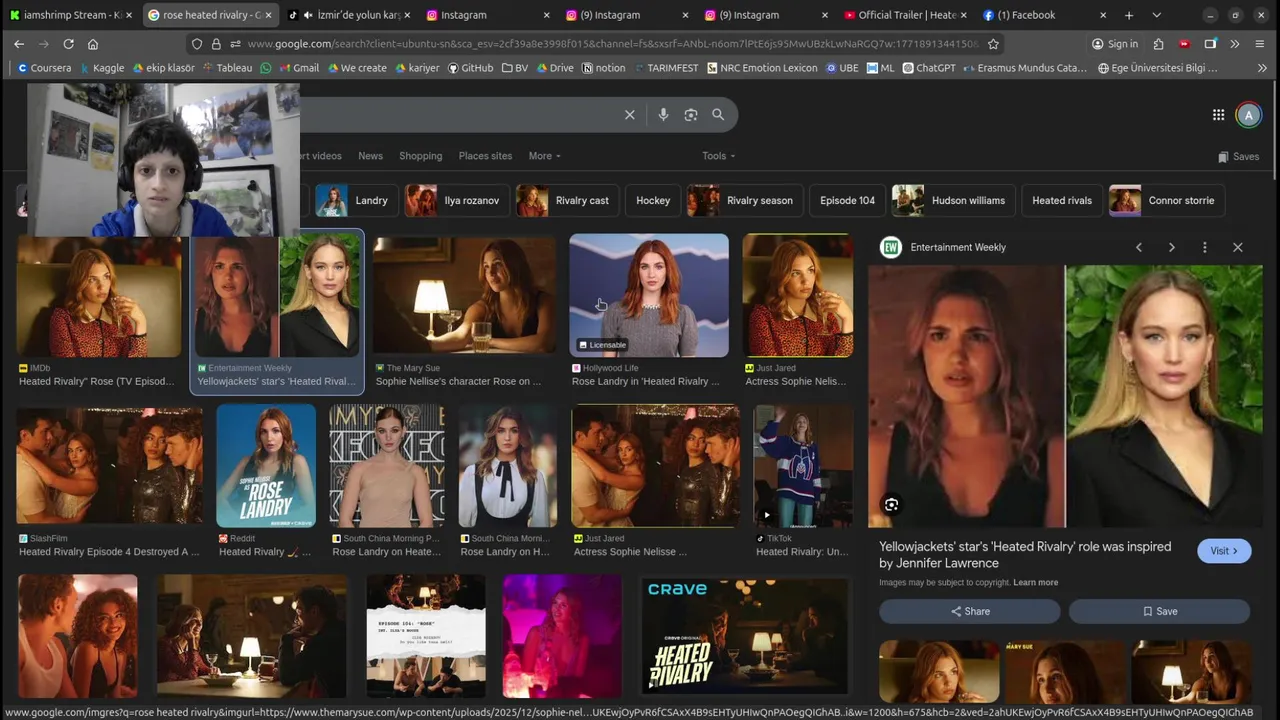Expand the More search filters dropdown

(544, 156)
